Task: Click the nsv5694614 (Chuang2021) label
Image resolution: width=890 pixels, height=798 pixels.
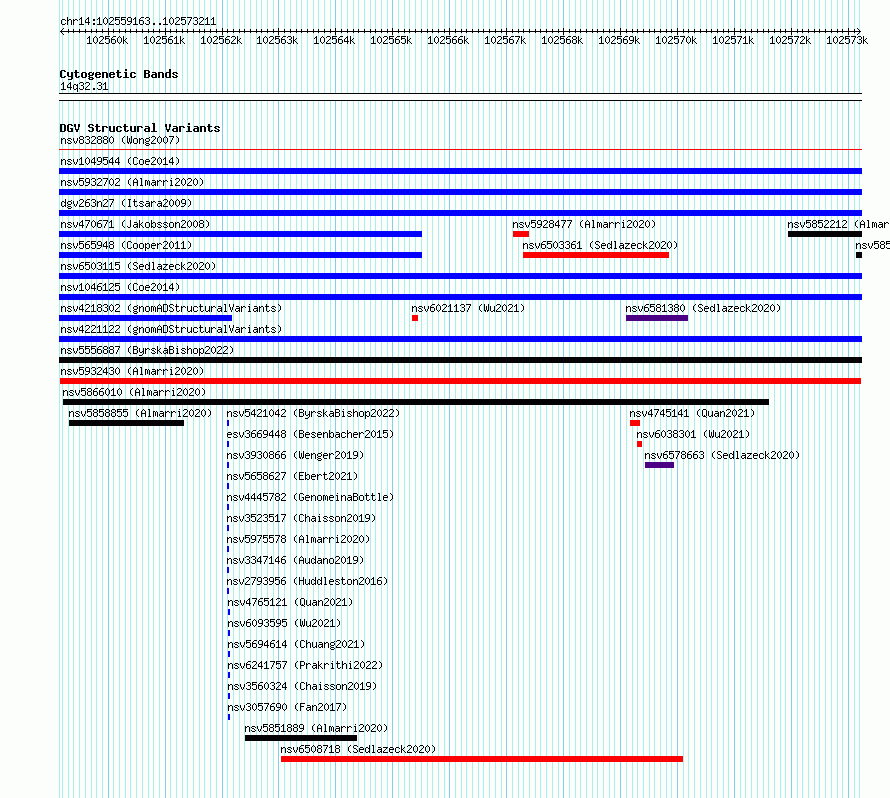Action: click(x=296, y=644)
